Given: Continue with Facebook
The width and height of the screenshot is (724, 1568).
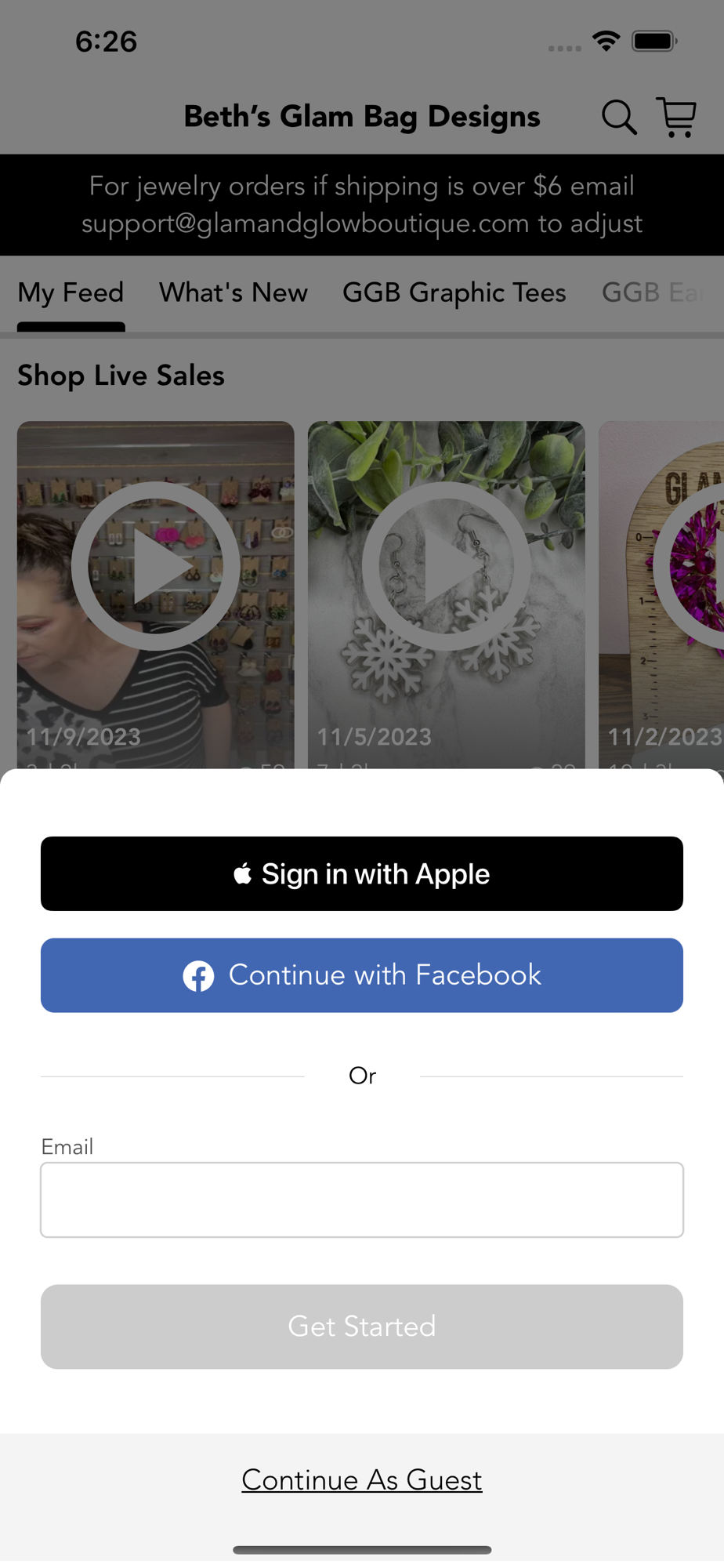Looking at the screenshot, I should coord(362,975).
